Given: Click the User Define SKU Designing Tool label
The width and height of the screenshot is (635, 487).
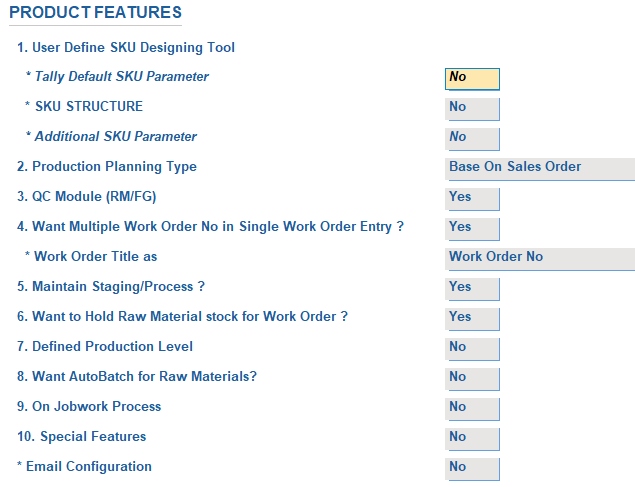Looking at the screenshot, I should pyautogui.click(x=126, y=47).
